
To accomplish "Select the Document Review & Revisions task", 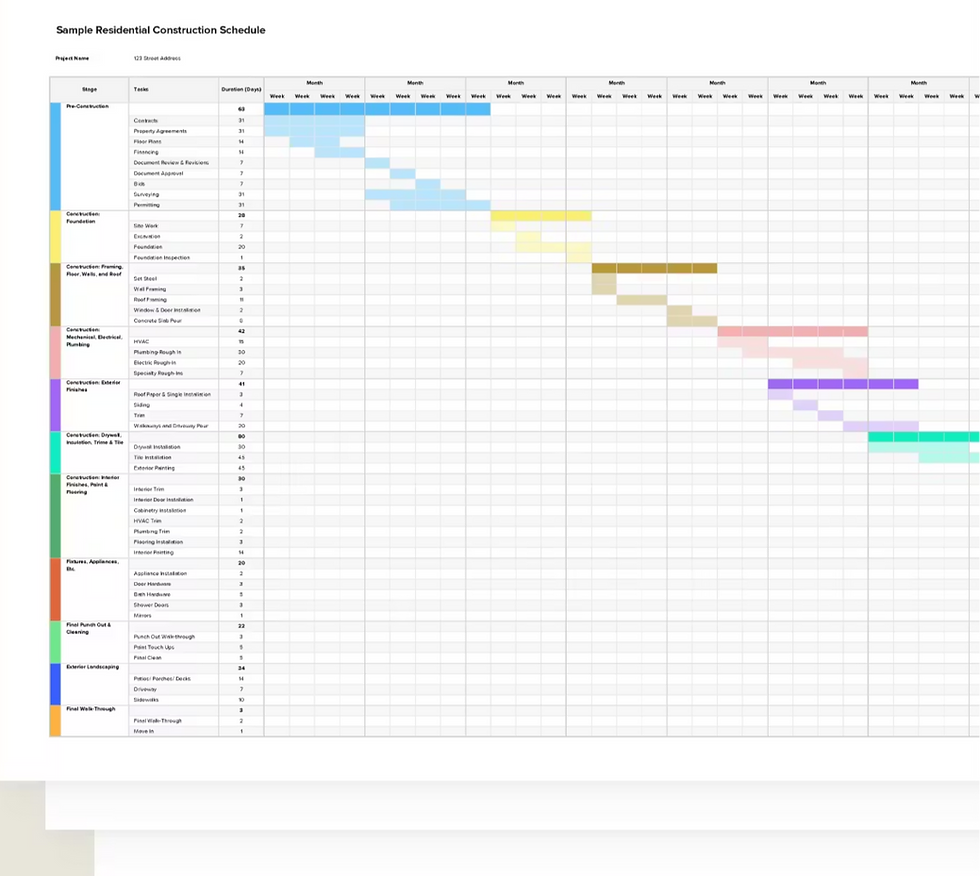I will coord(171,162).
